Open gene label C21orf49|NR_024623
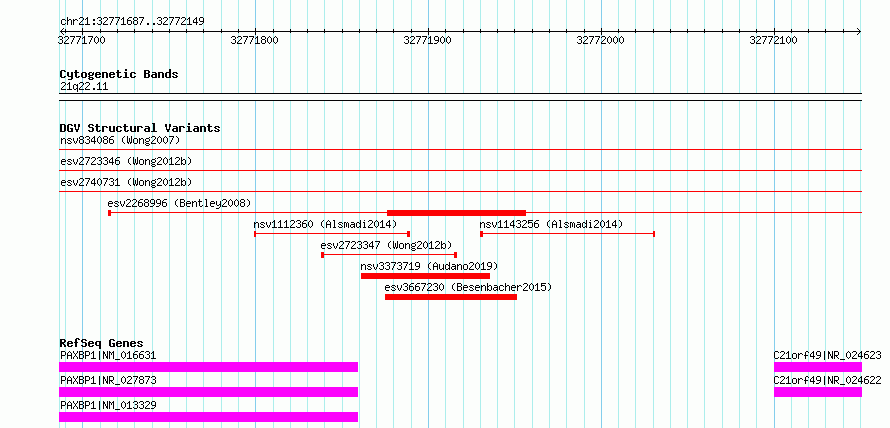Image resolution: width=890 pixels, height=428 pixels. tap(828, 355)
